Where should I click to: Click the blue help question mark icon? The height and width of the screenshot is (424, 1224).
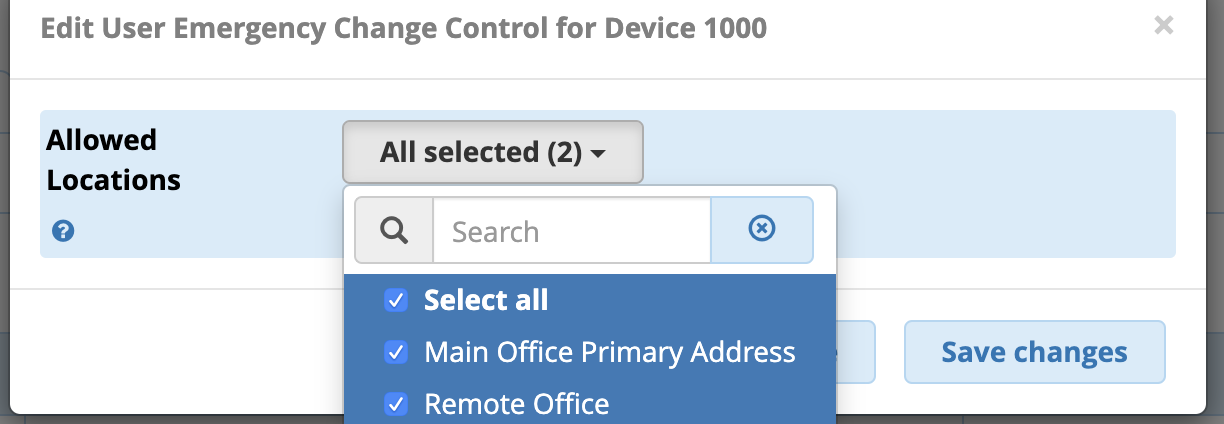click(62, 232)
